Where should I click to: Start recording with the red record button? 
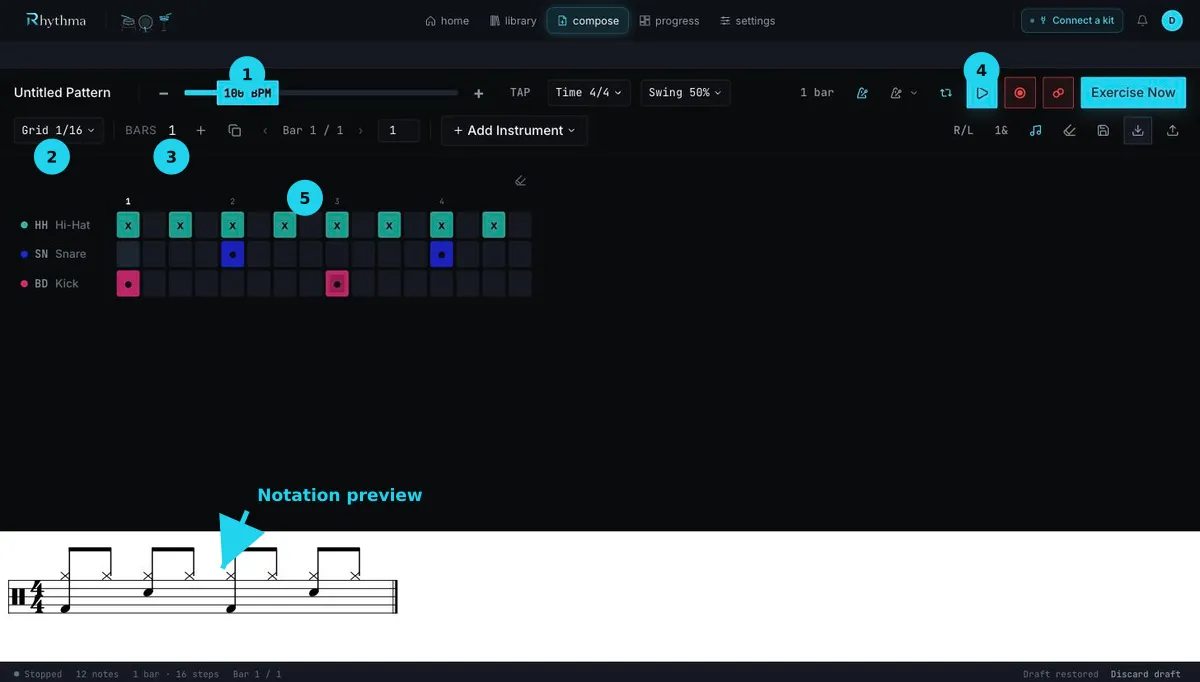[1020, 93]
